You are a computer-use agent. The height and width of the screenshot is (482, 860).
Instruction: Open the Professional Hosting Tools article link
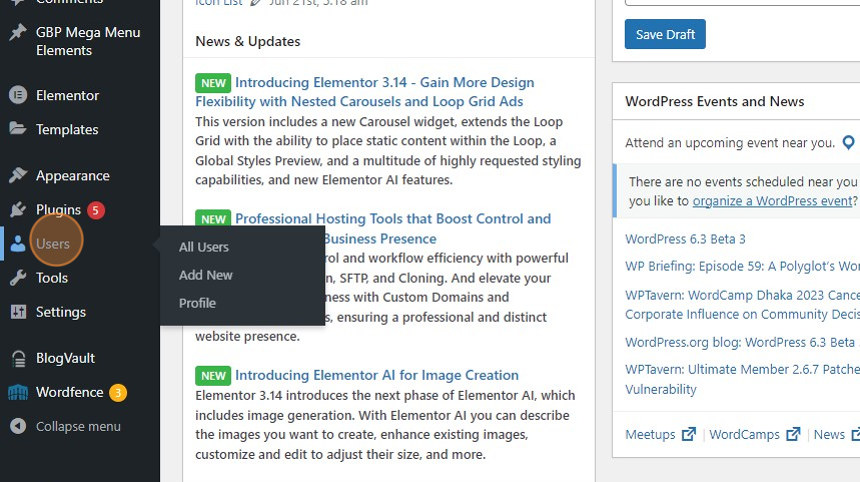(393, 219)
